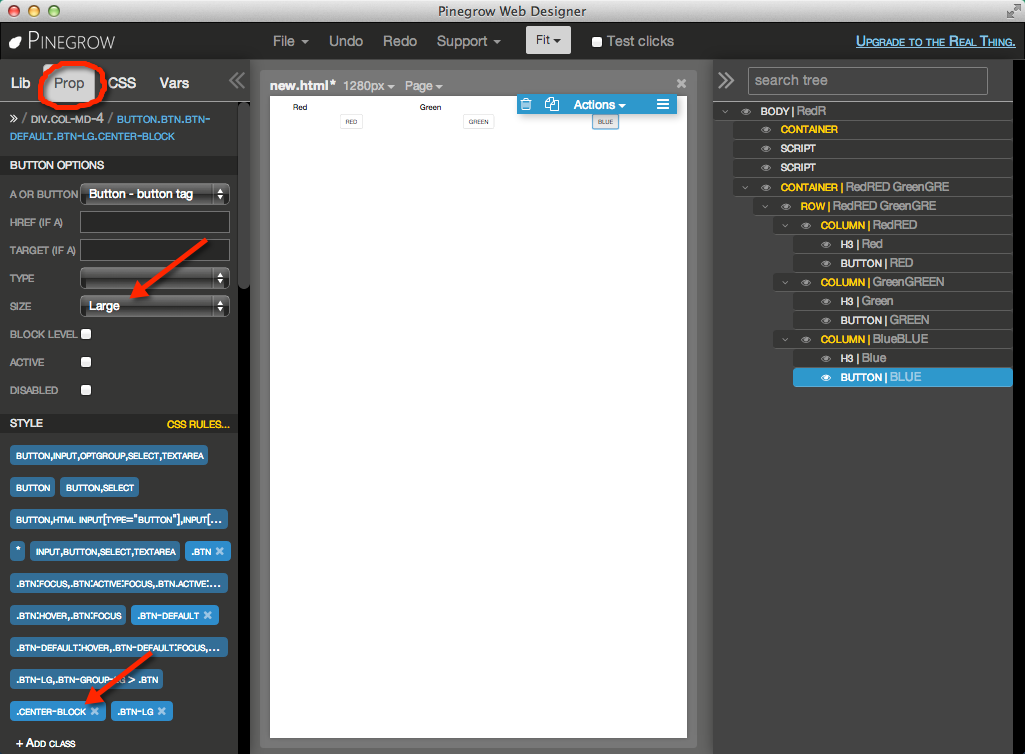Click the Target text field
This screenshot has height=754, width=1025.
click(x=155, y=250)
